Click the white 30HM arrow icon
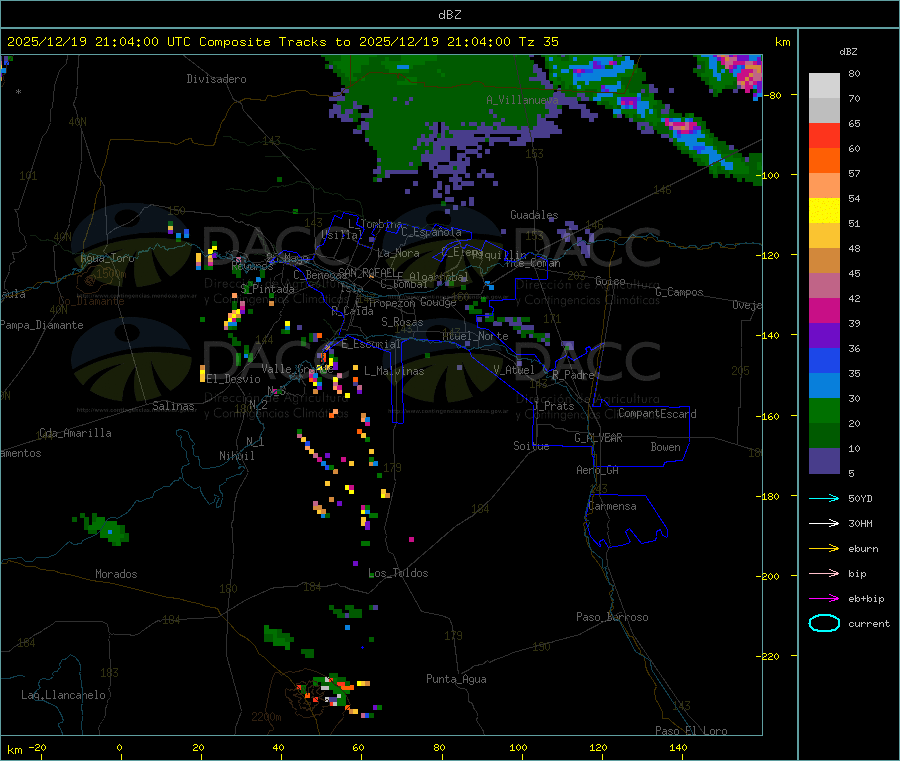 pyautogui.click(x=824, y=523)
